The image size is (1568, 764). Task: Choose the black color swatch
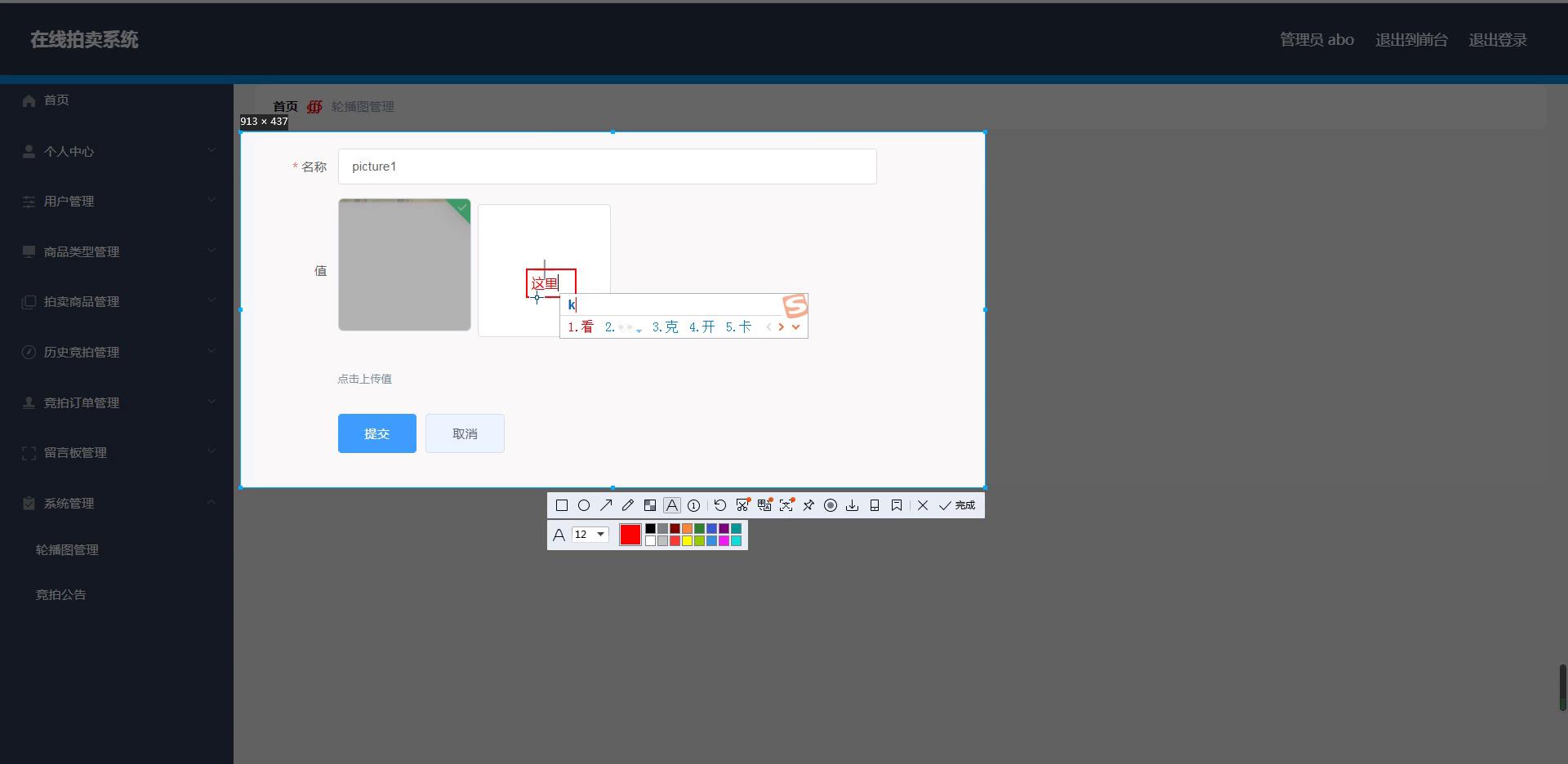click(x=650, y=529)
